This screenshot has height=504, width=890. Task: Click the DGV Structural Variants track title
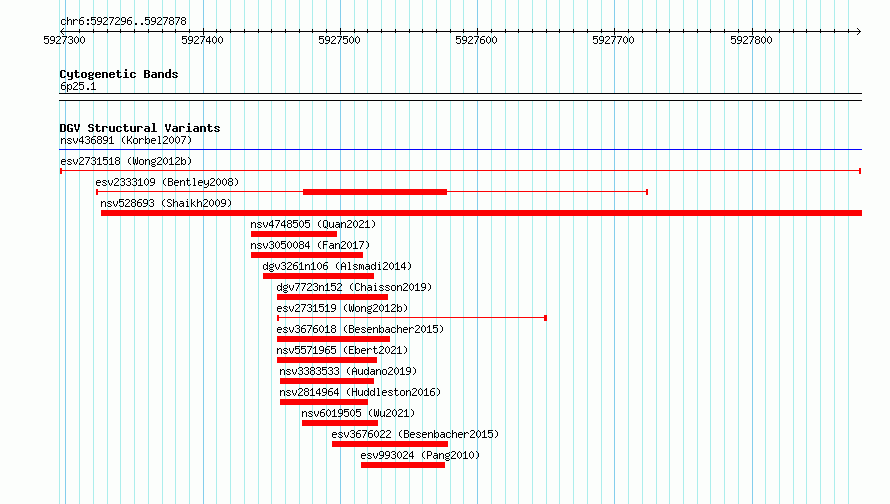(140, 128)
